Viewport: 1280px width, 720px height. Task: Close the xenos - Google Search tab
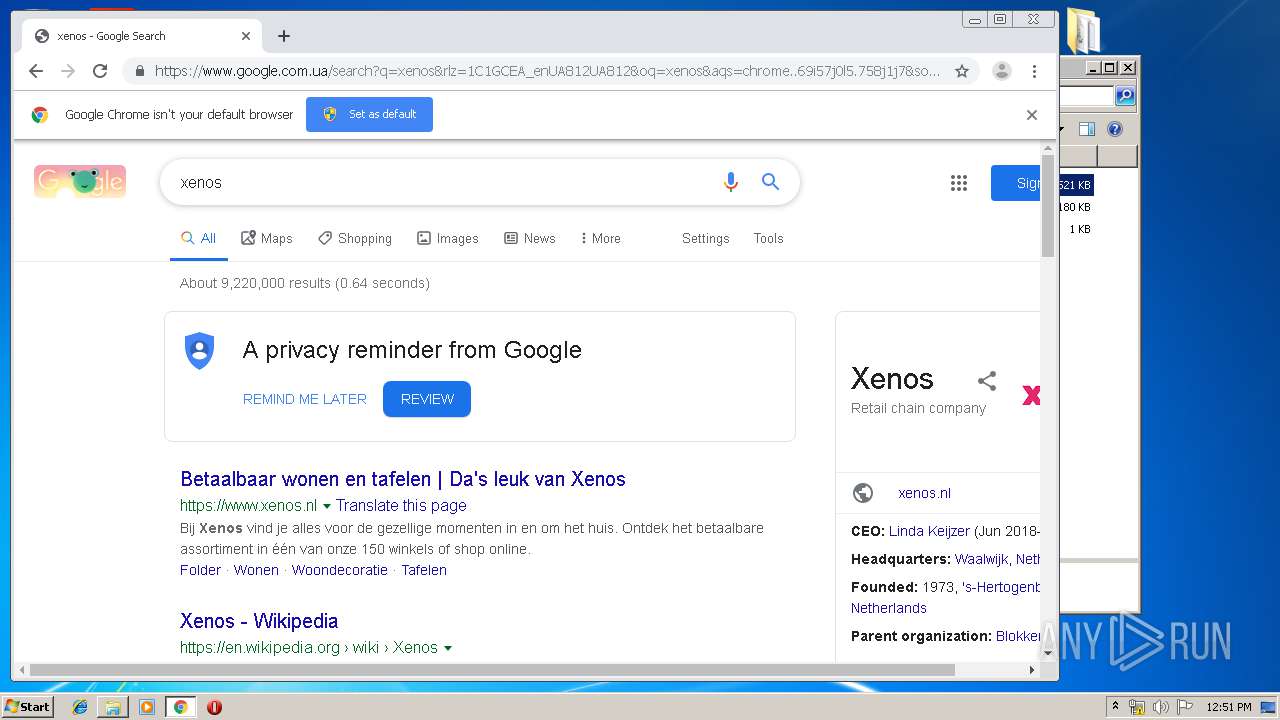tap(246, 36)
